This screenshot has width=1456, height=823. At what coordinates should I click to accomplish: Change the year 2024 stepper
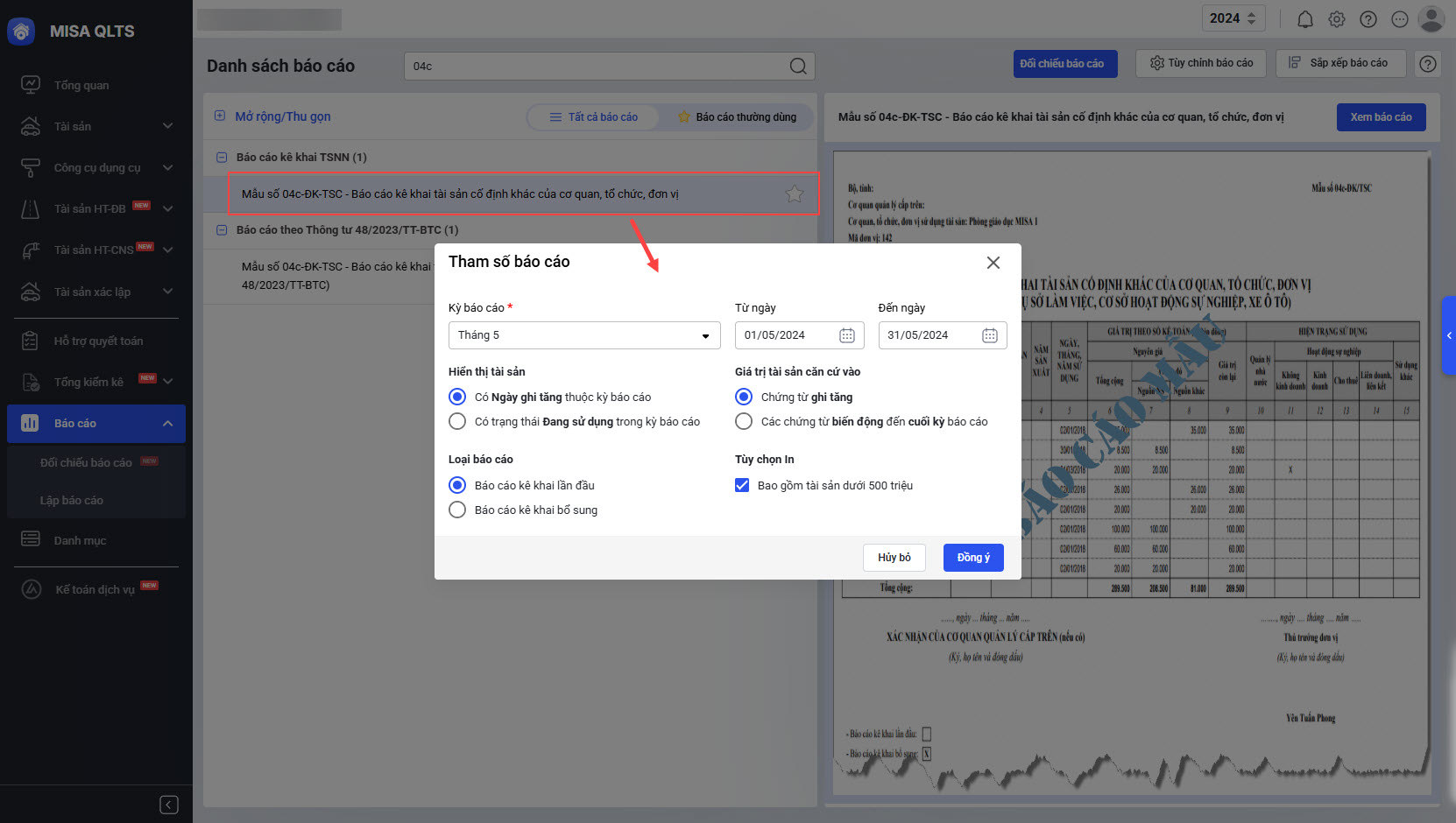point(1251,18)
